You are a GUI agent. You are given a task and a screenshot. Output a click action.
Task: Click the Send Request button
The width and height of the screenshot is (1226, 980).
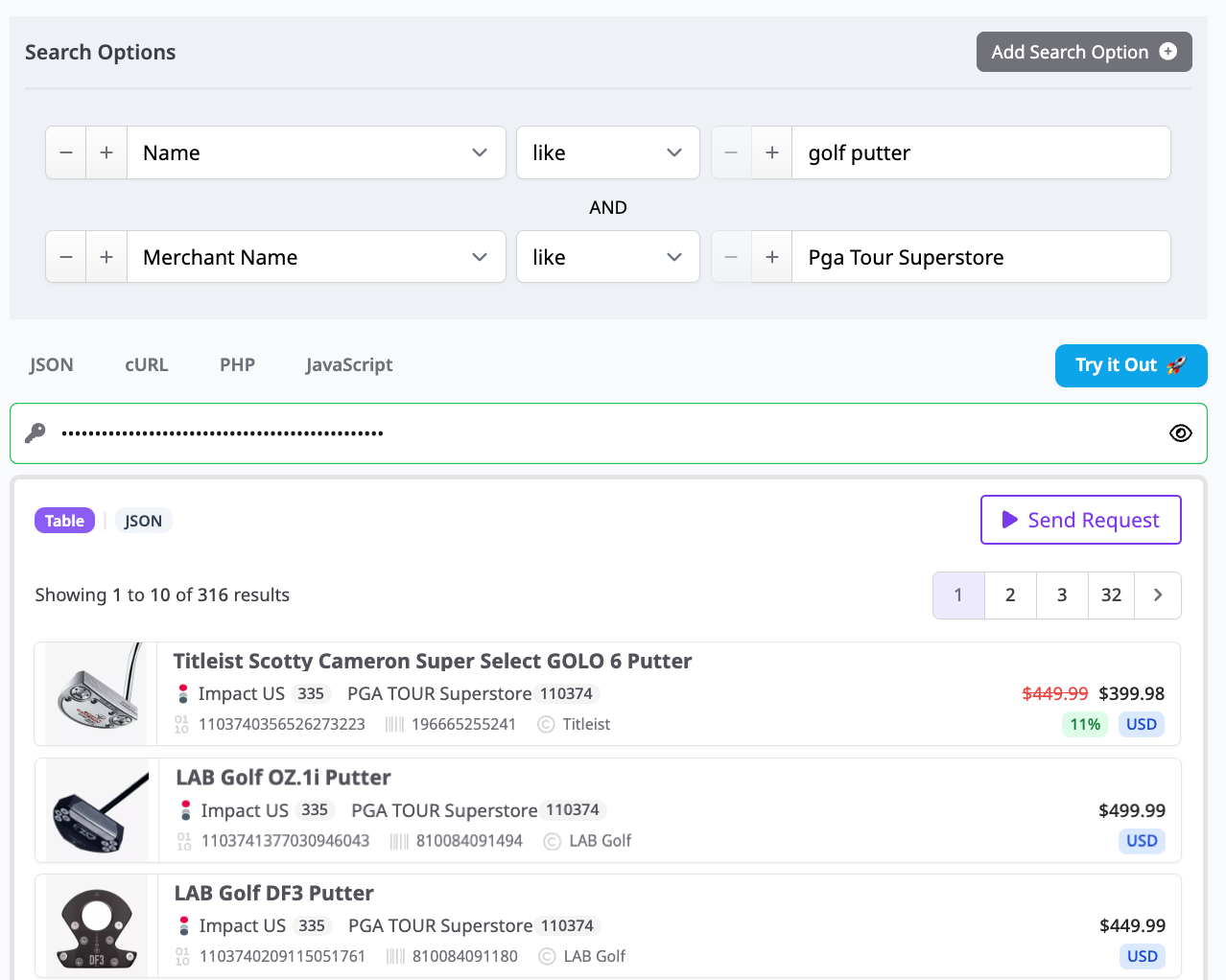(x=1081, y=520)
